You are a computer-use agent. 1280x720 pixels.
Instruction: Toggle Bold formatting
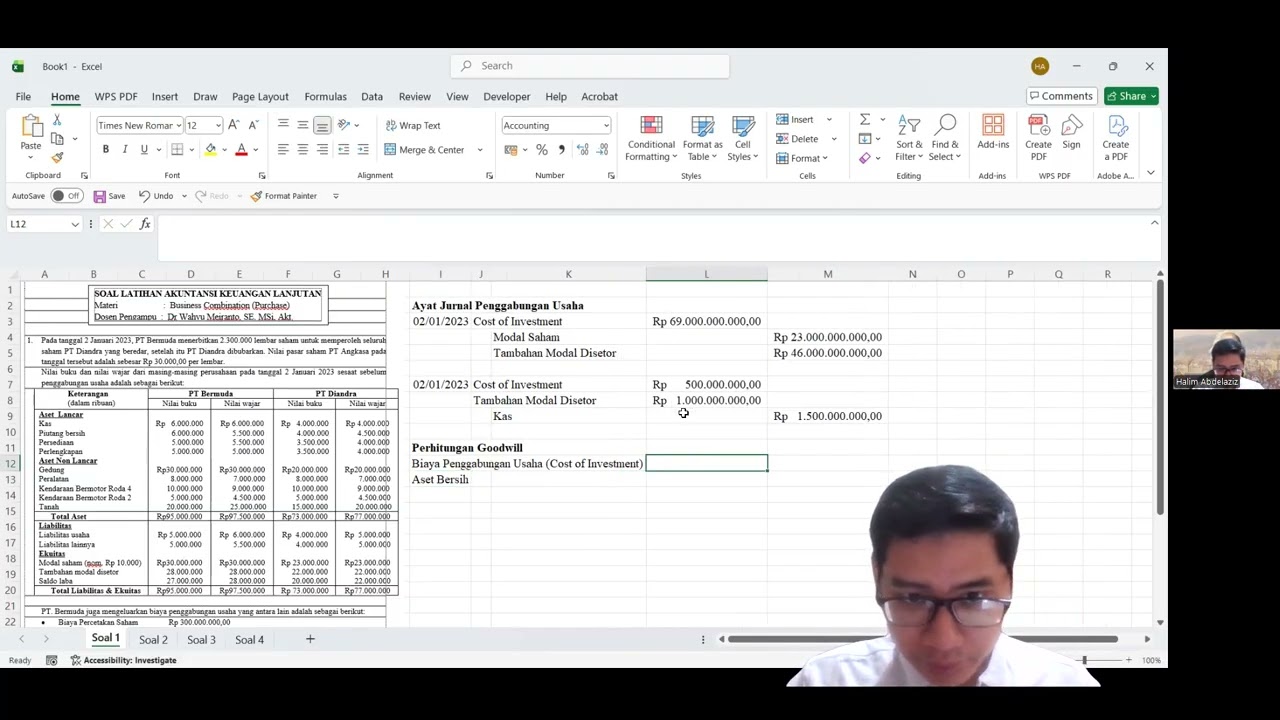tap(105, 150)
